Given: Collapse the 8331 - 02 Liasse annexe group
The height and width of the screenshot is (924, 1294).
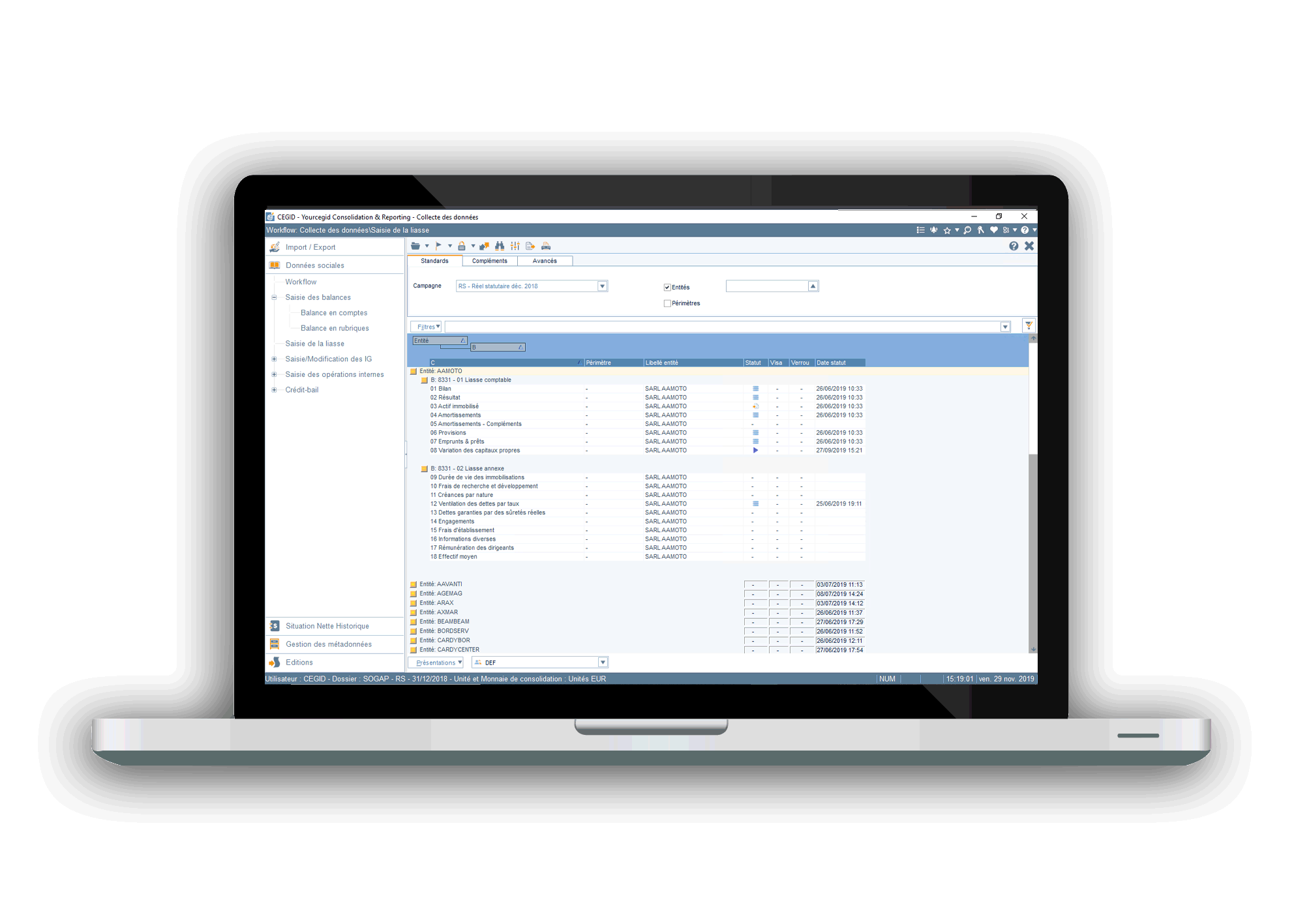Looking at the screenshot, I should 425,469.
